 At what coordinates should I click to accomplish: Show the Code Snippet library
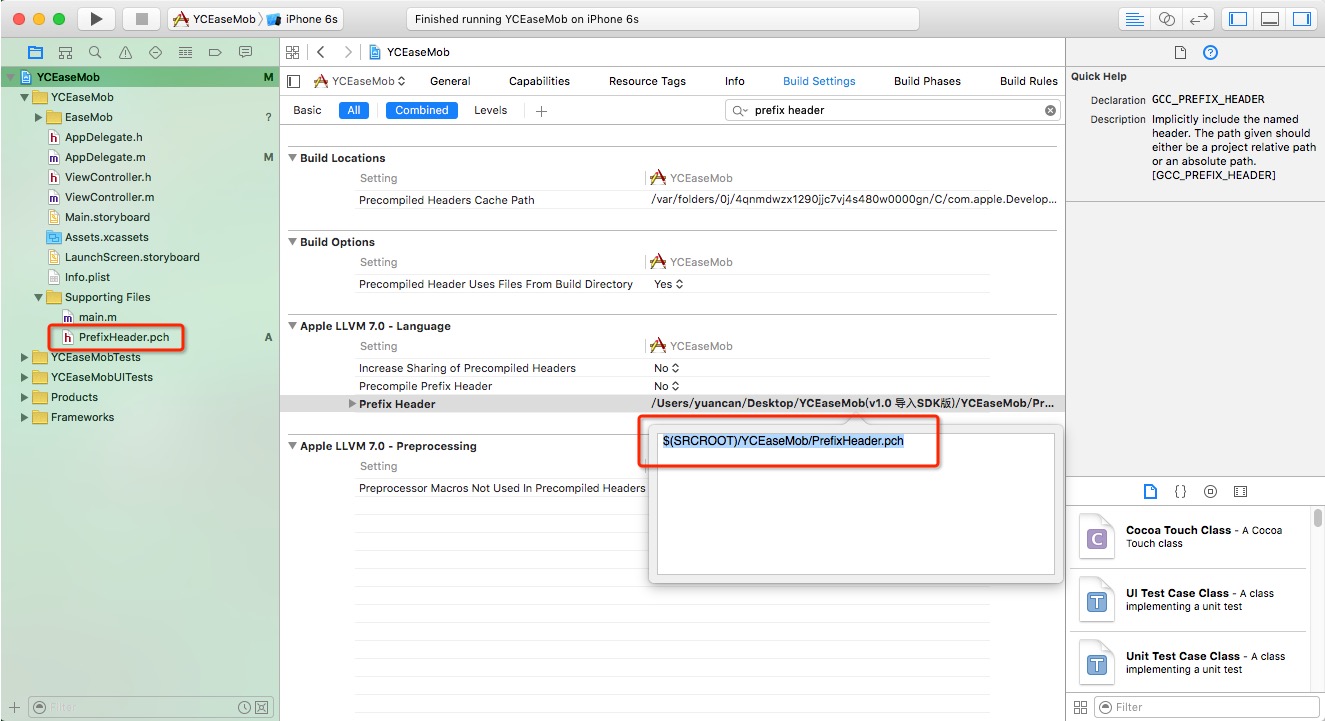pyautogui.click(x=1180, y=491)
